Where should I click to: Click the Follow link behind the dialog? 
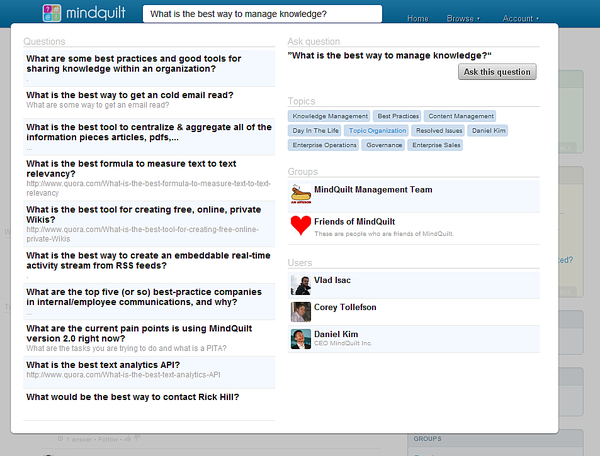coord(108,439)
